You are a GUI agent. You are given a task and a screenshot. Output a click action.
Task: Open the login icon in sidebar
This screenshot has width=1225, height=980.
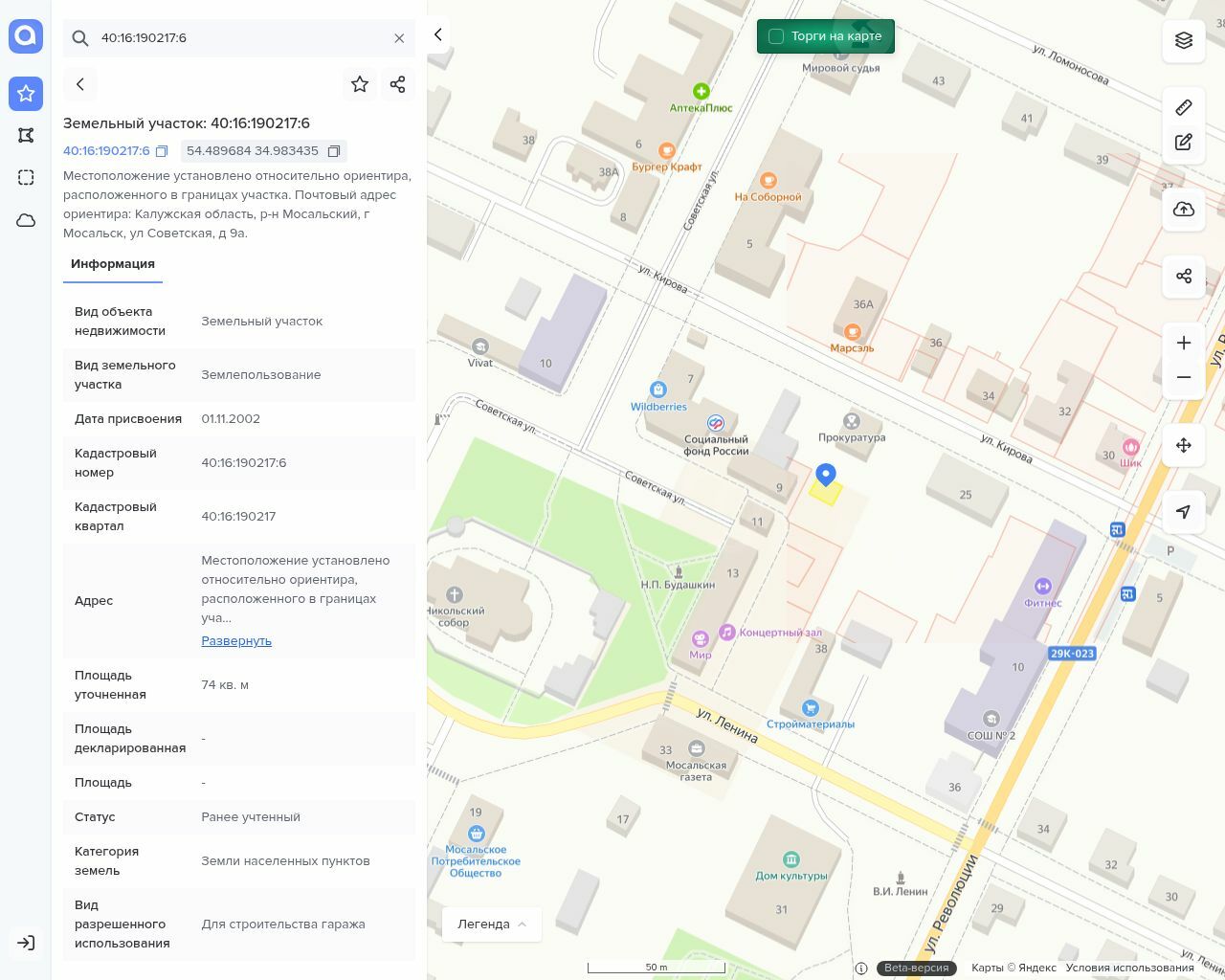point(26,943)
